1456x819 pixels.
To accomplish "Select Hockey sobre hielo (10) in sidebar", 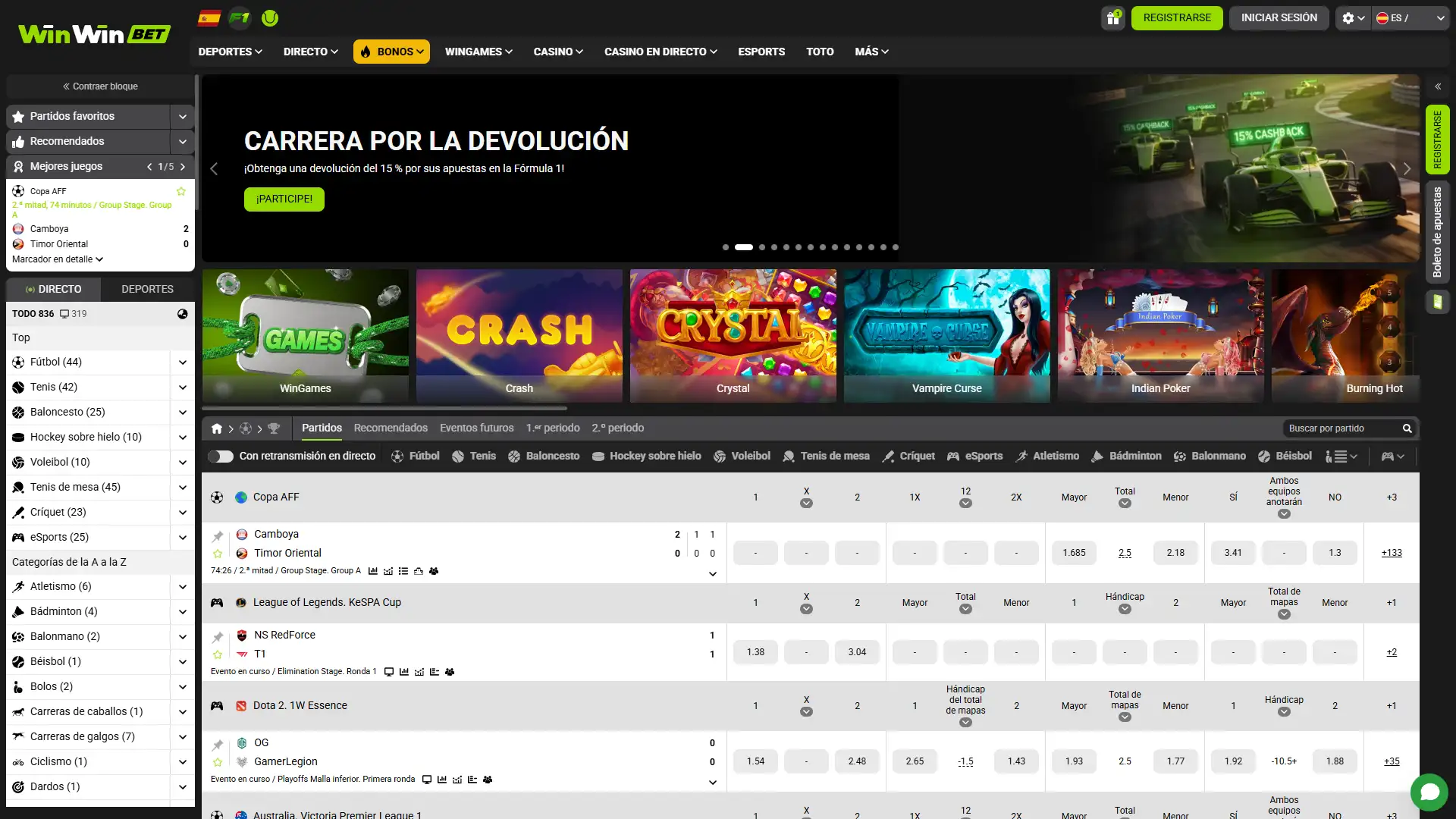I will click(x=86, y=437).
